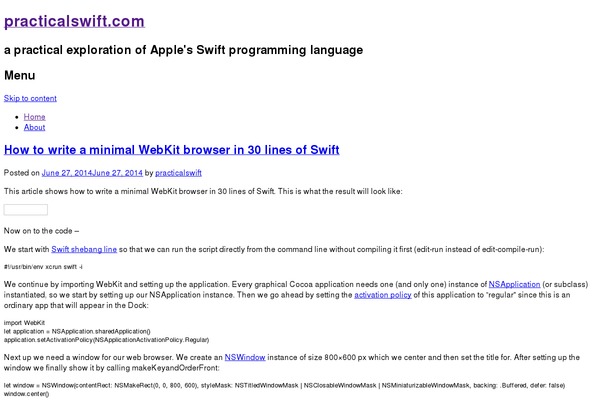Click the 'let window = NSWindow(contentRect' code line

click(x=284, y=385)
